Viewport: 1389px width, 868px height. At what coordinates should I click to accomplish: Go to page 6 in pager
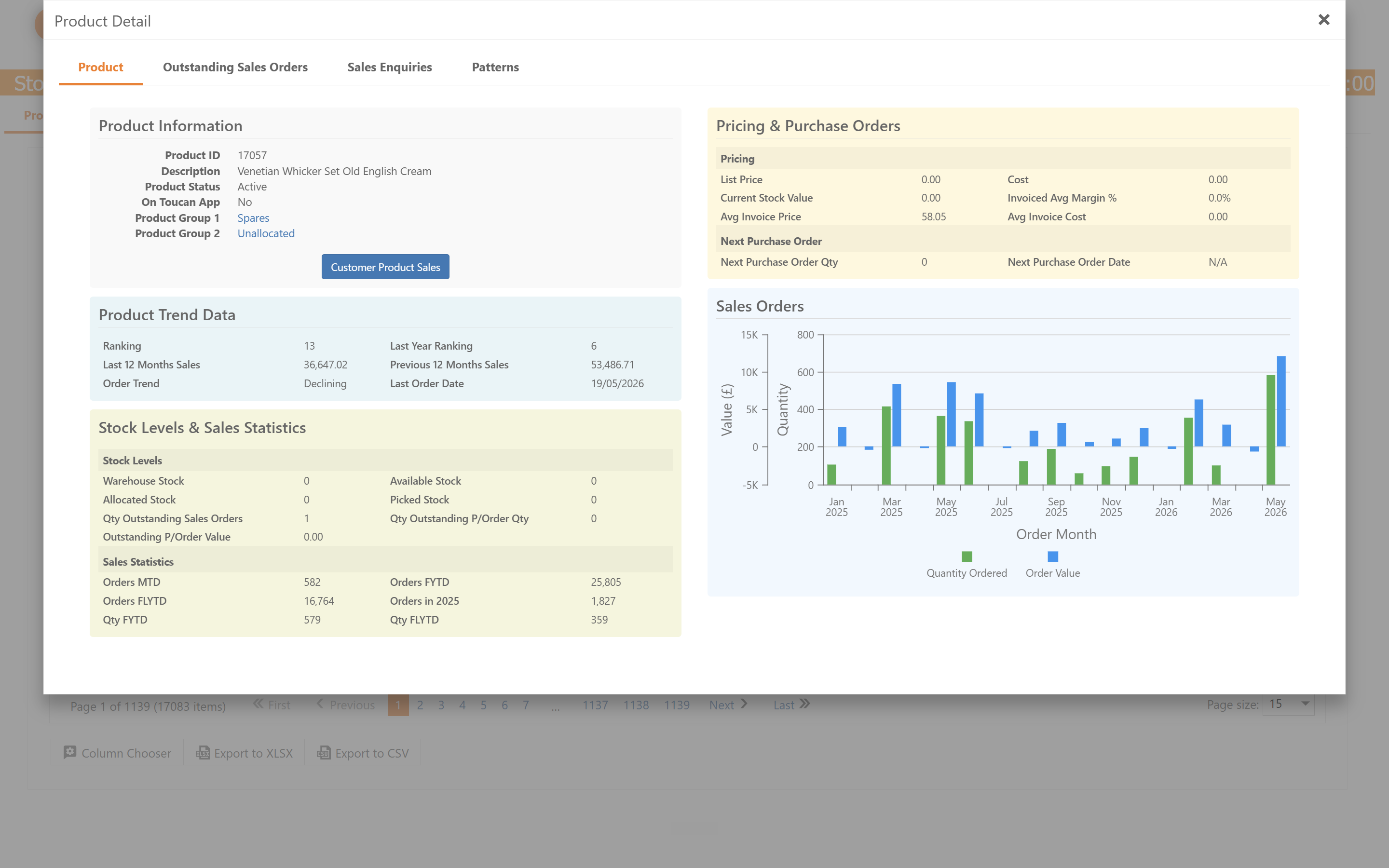(x=504, y=705)
